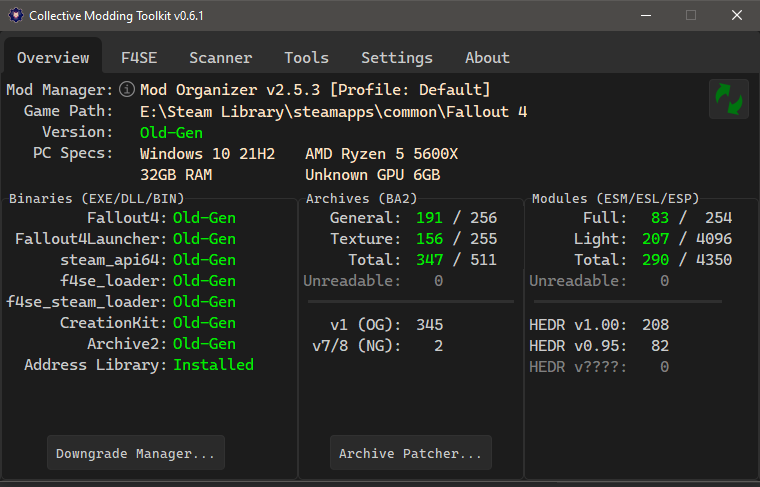Open the F4SE tab

coord(139,58)
